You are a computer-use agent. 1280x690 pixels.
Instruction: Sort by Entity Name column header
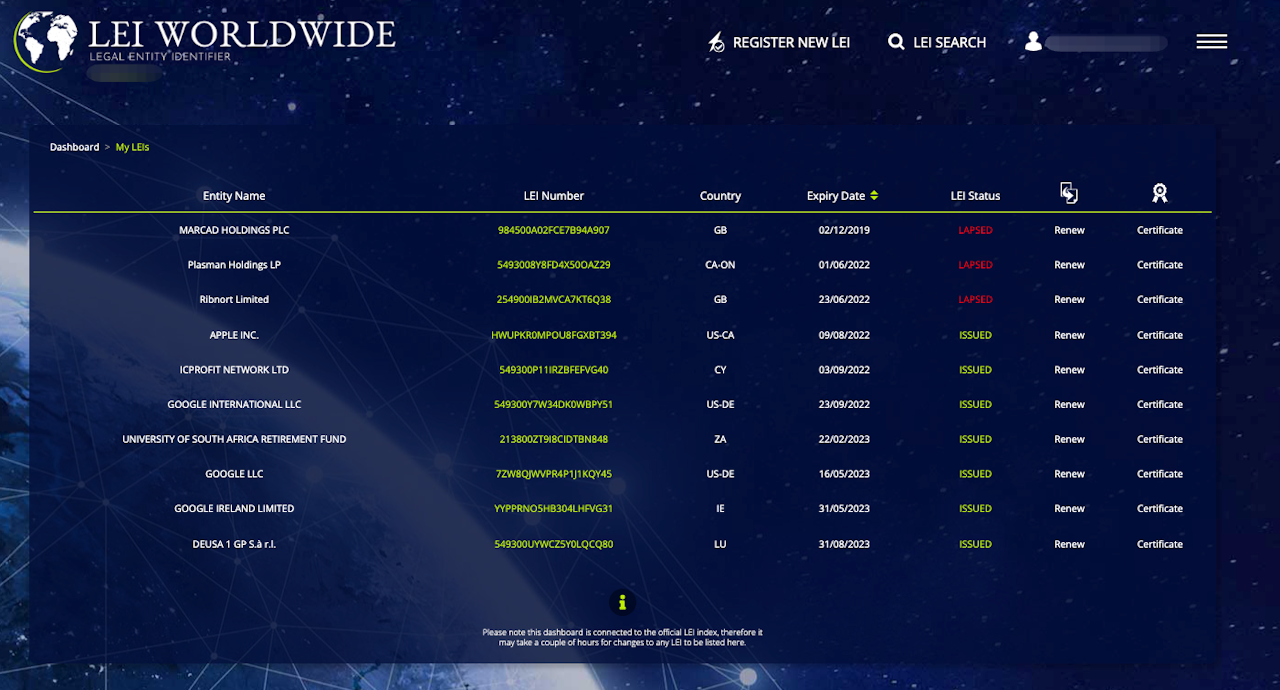234,196
